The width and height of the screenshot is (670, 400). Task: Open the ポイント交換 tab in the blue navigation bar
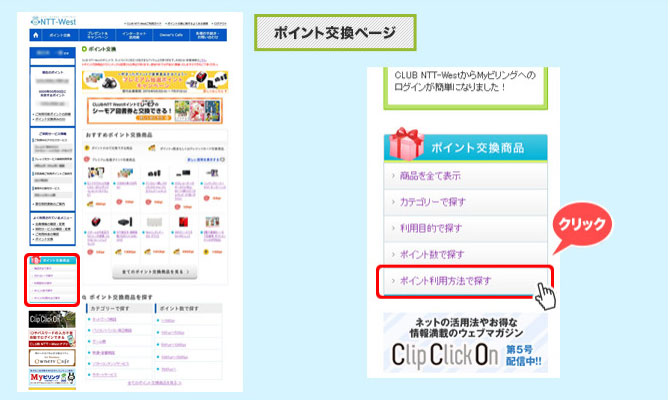(60, 35)
